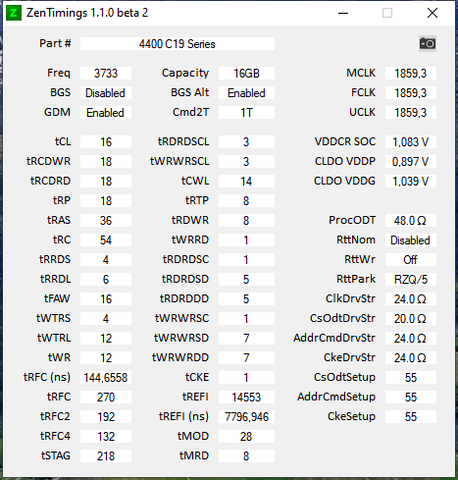Click the camera screenshot icon
This screenshot has height=480, width=458.
[x=427, y=44]
